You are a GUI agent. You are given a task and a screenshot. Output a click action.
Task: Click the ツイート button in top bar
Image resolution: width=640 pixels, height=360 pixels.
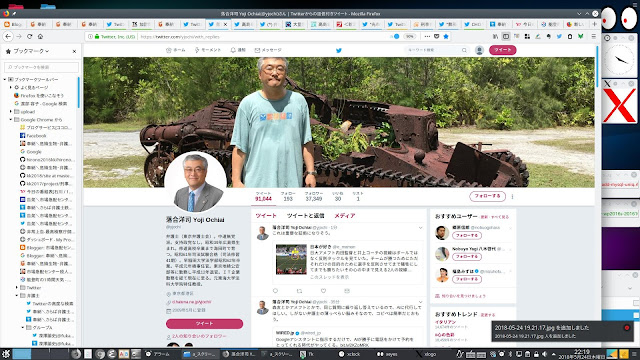coord(502,50)
